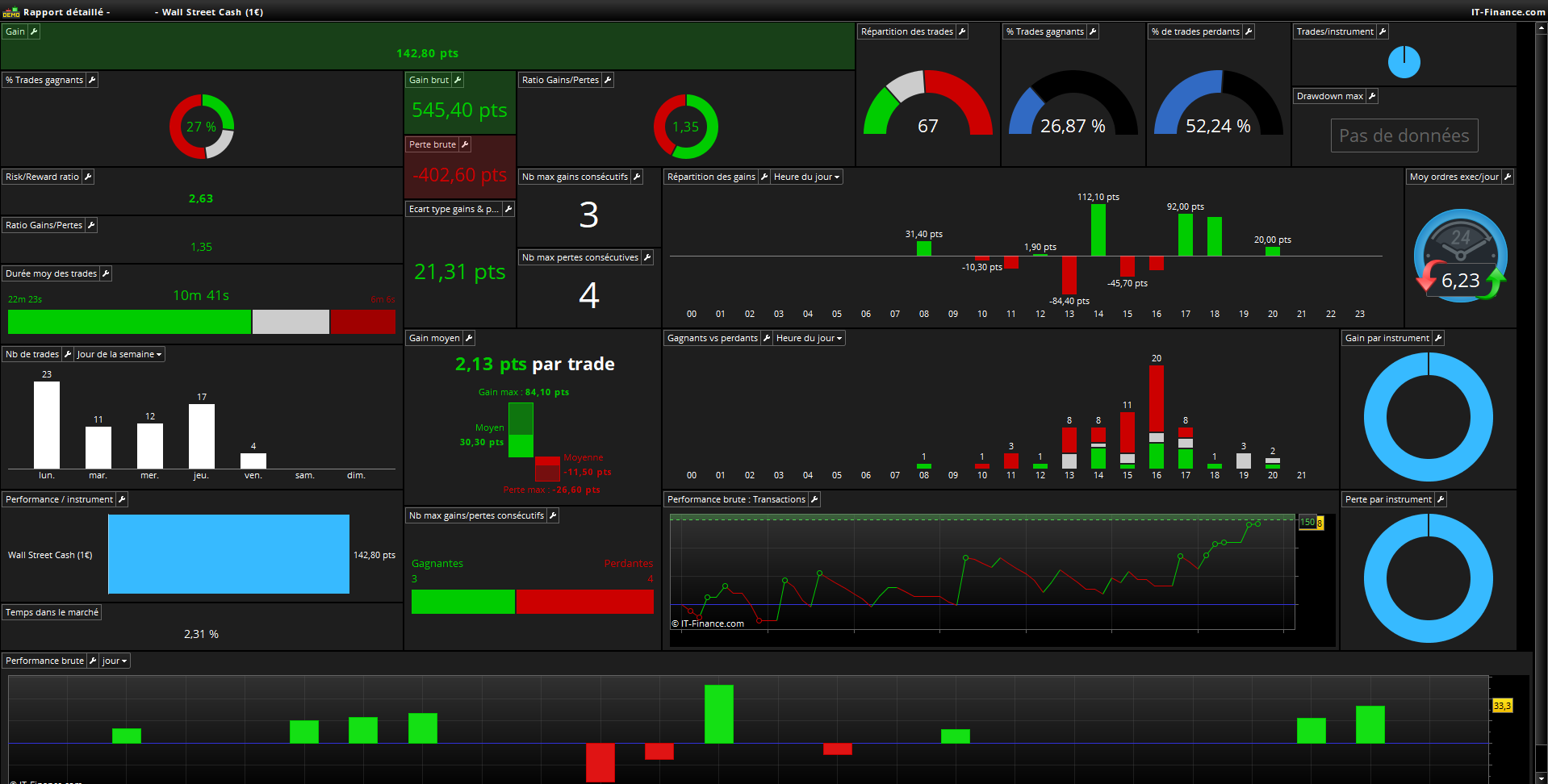Click the vertical scrollbar down arrow

1541,778
